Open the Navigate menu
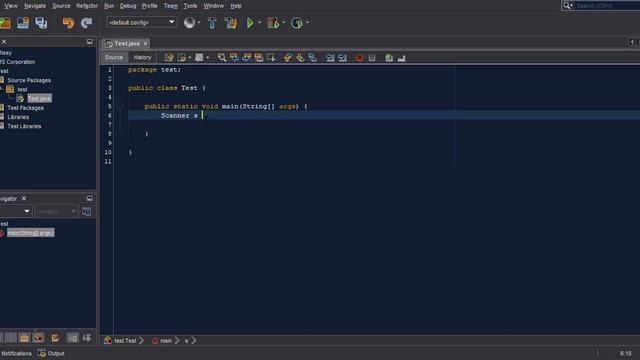 pyautogui.click(x=35, y=6)
